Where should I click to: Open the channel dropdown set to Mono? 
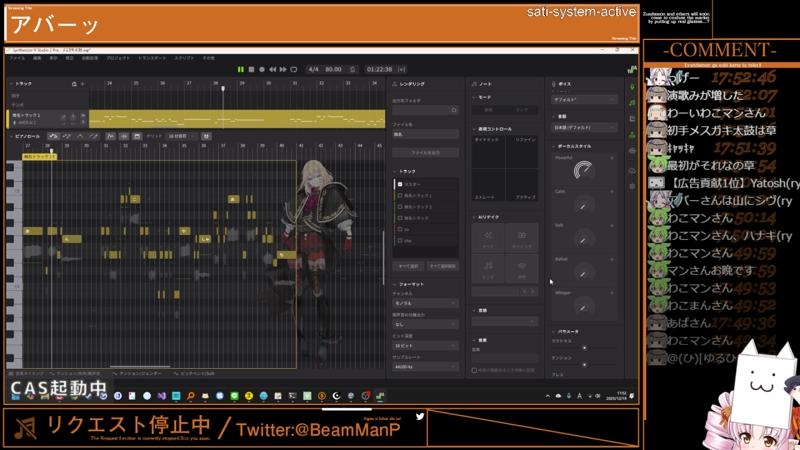click(x=424, y=302)
